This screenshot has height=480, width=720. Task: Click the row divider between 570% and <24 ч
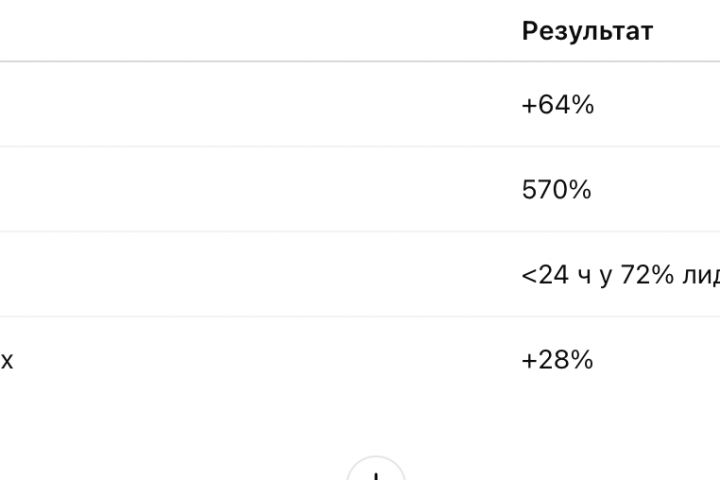click(x=400, y=232)
